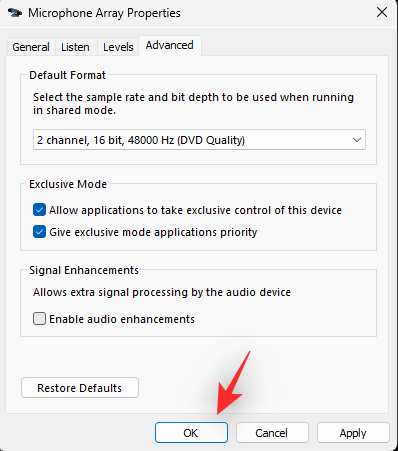Viewport: 398px width, 451px height.
Task: Uncheck Allow applications to take exclusive control
Action: click(x=39, y=210)
